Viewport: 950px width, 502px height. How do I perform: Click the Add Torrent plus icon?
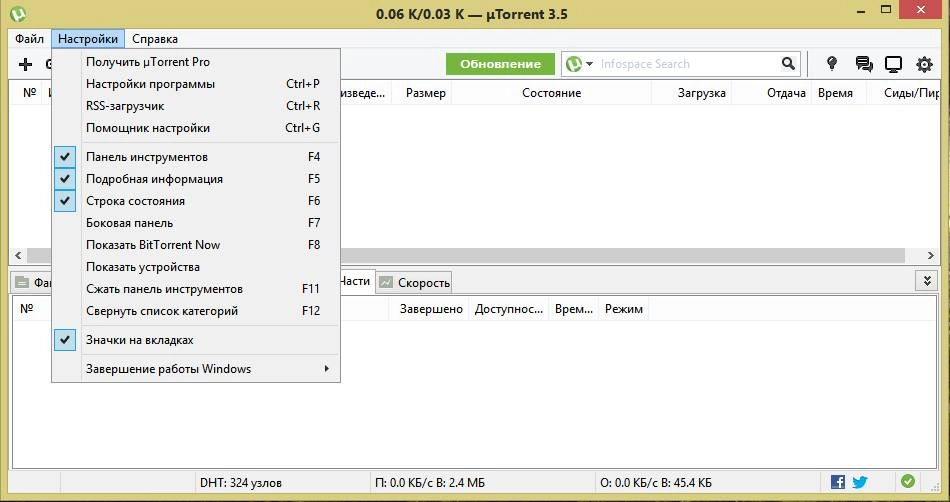(25, 64)
